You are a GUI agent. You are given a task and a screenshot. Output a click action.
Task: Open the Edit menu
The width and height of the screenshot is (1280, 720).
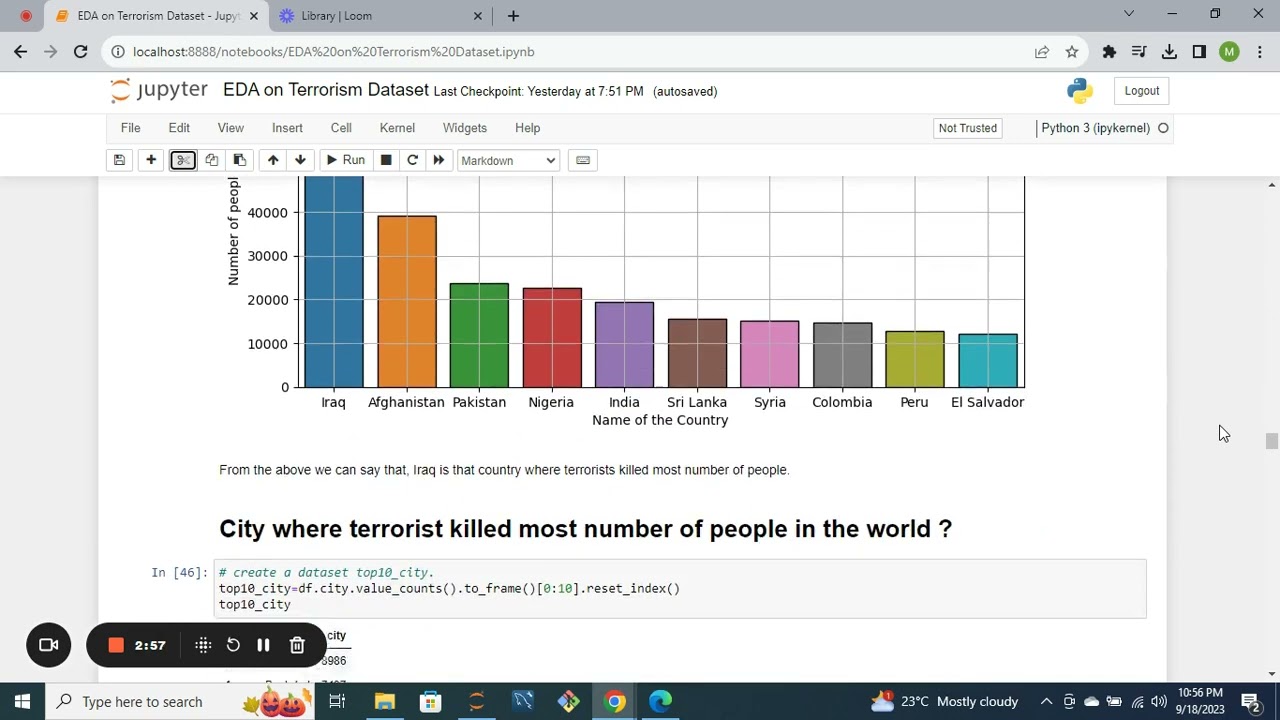point(179,128)
